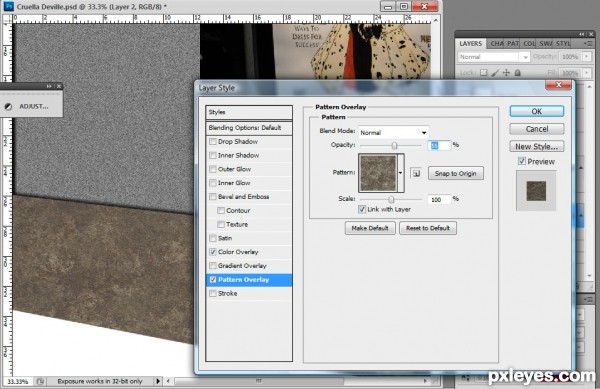Select Styles in the Layer Style list

pyautogui.click(x=249, y=112)
